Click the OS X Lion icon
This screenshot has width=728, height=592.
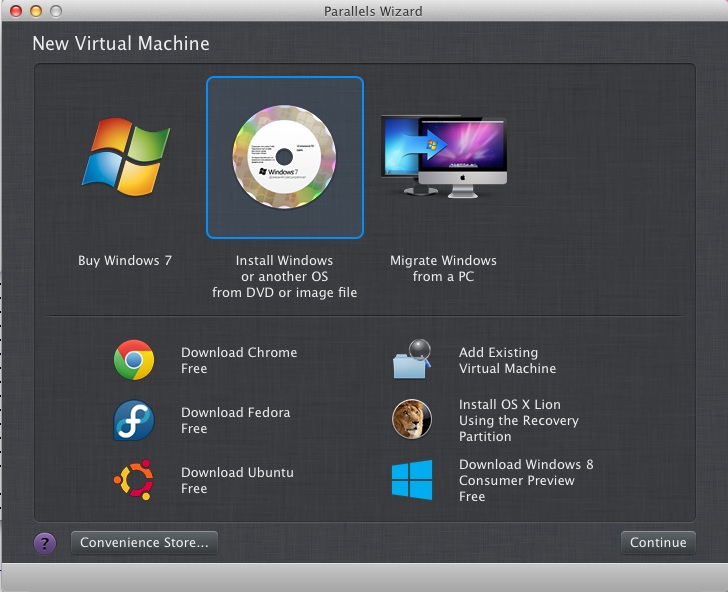tap(412, 419)
